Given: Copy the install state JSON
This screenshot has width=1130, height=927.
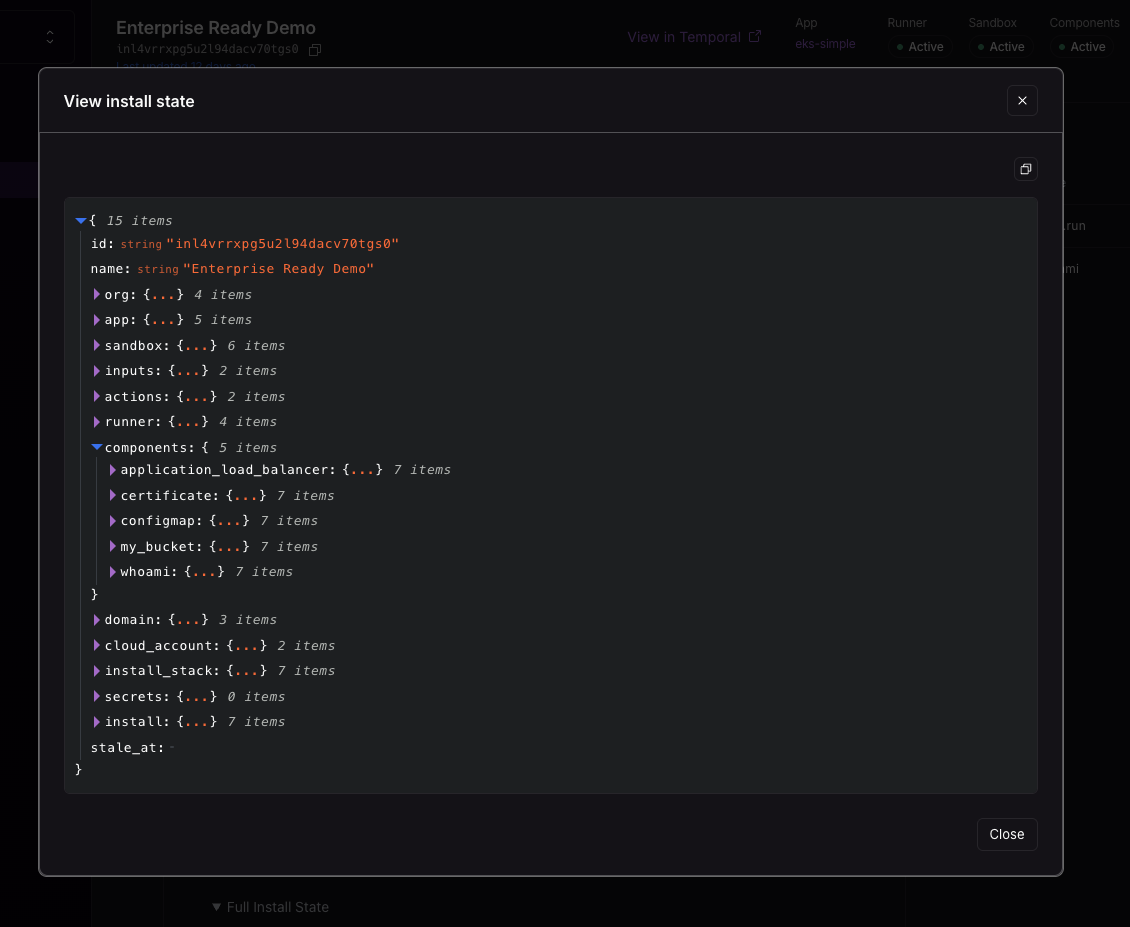Looking at the screenshot, I should coord(1026,169).
